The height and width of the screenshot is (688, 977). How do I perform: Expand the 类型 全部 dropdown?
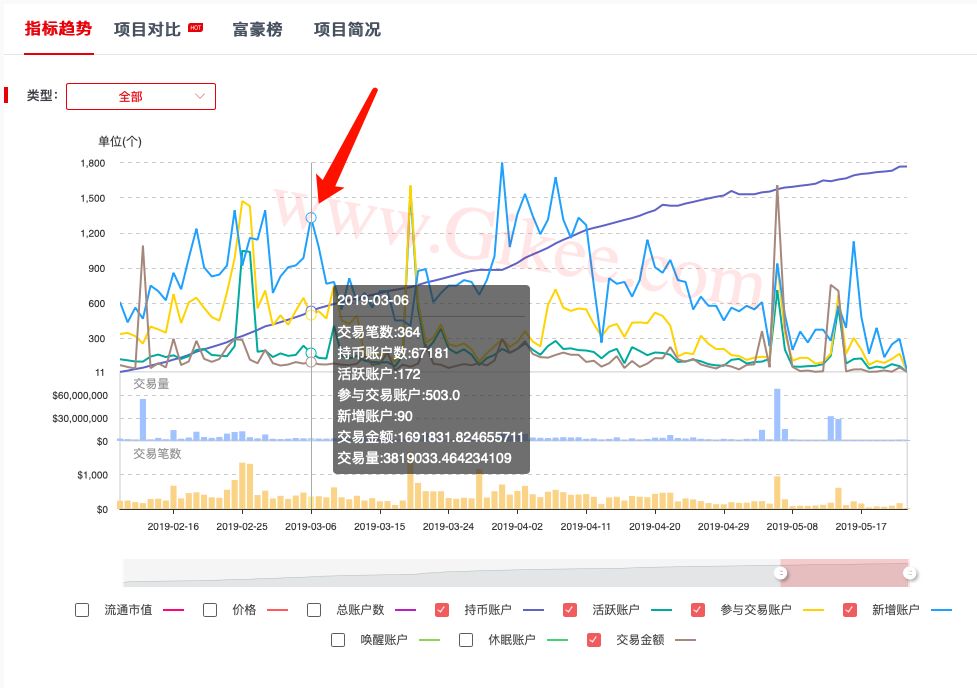coord(141,97)
